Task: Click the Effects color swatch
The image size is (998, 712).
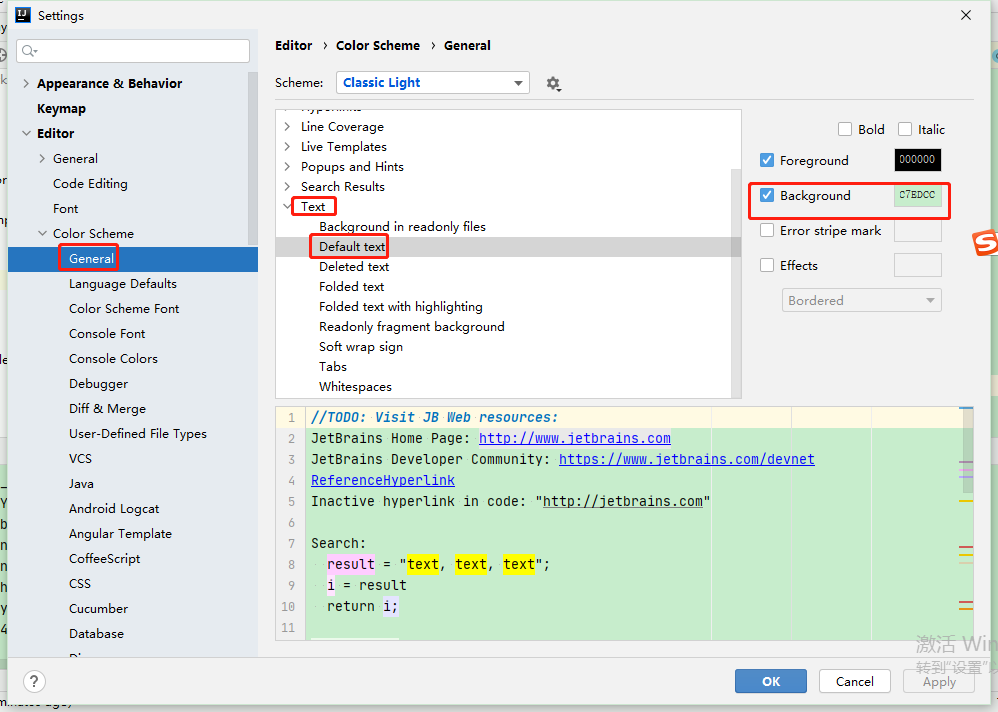Action: (917, 265)
